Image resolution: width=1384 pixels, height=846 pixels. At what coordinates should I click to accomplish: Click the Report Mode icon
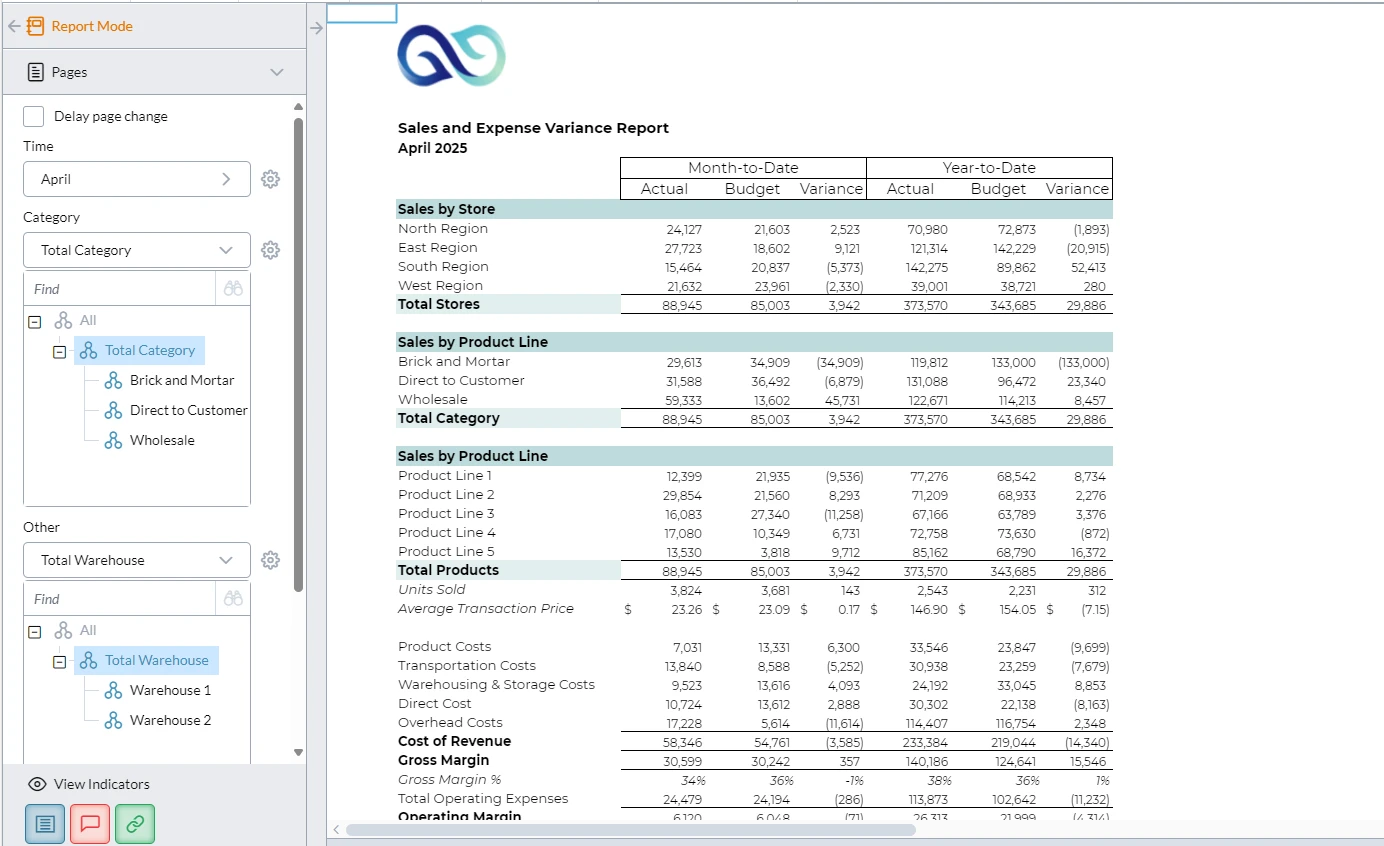pyautogui.click(x=36, y=27)
